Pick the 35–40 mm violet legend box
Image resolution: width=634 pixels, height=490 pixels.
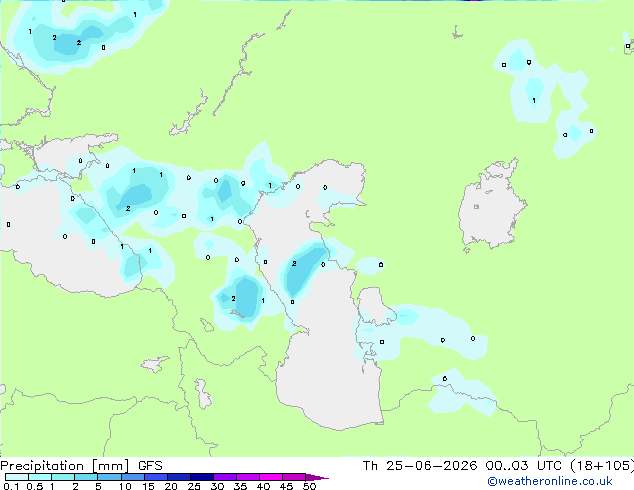tap(247, 477)
